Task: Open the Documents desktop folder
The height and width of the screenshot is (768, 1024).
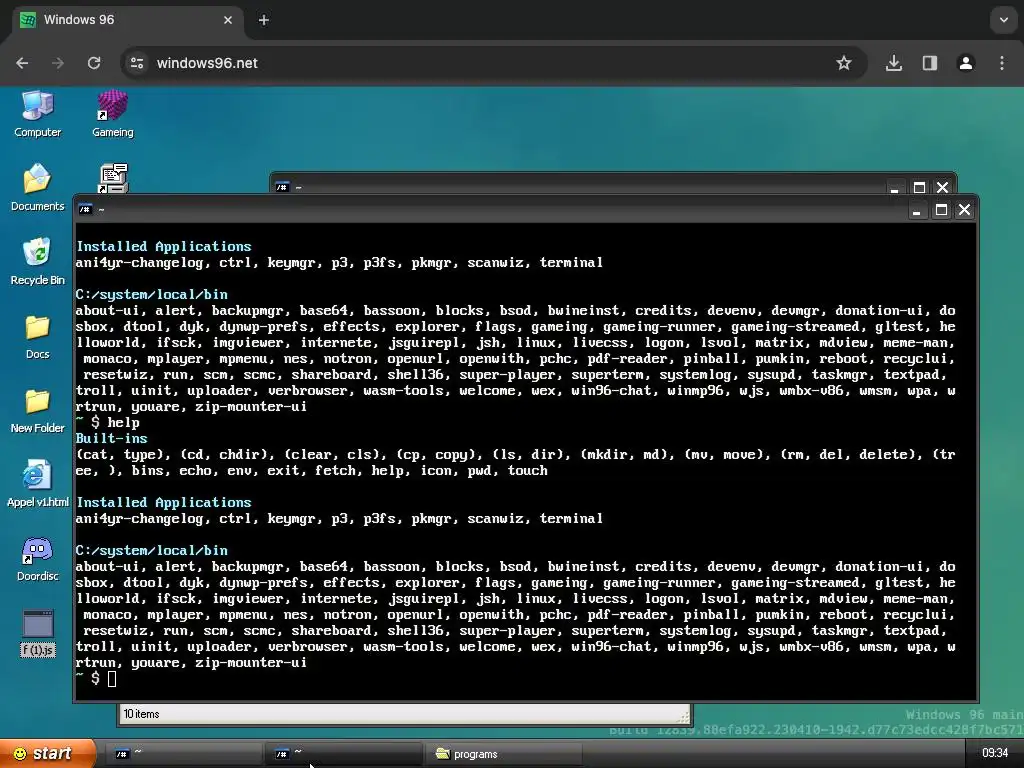Action: coord(37,188)
